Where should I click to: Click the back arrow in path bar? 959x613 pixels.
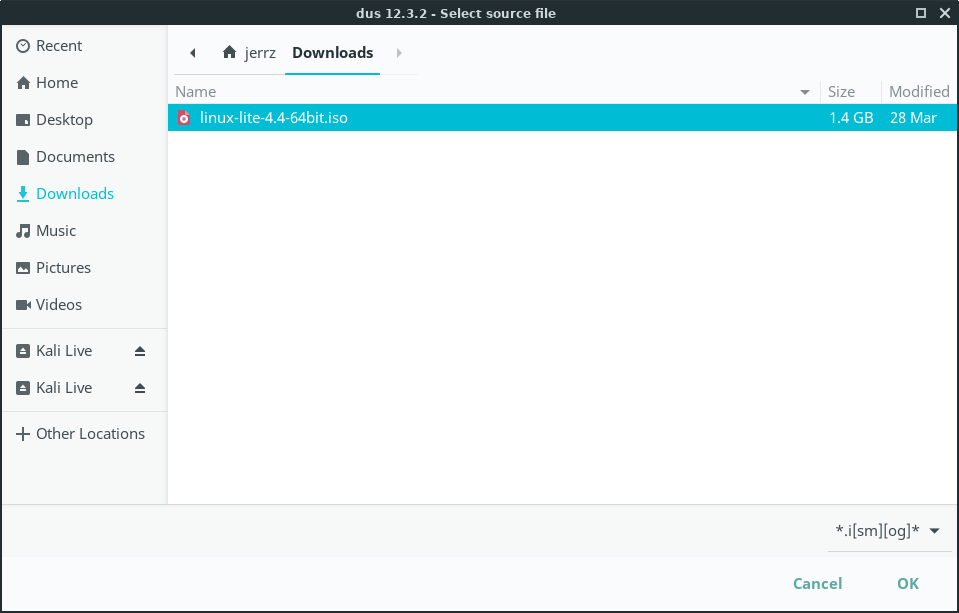[192, 53]
